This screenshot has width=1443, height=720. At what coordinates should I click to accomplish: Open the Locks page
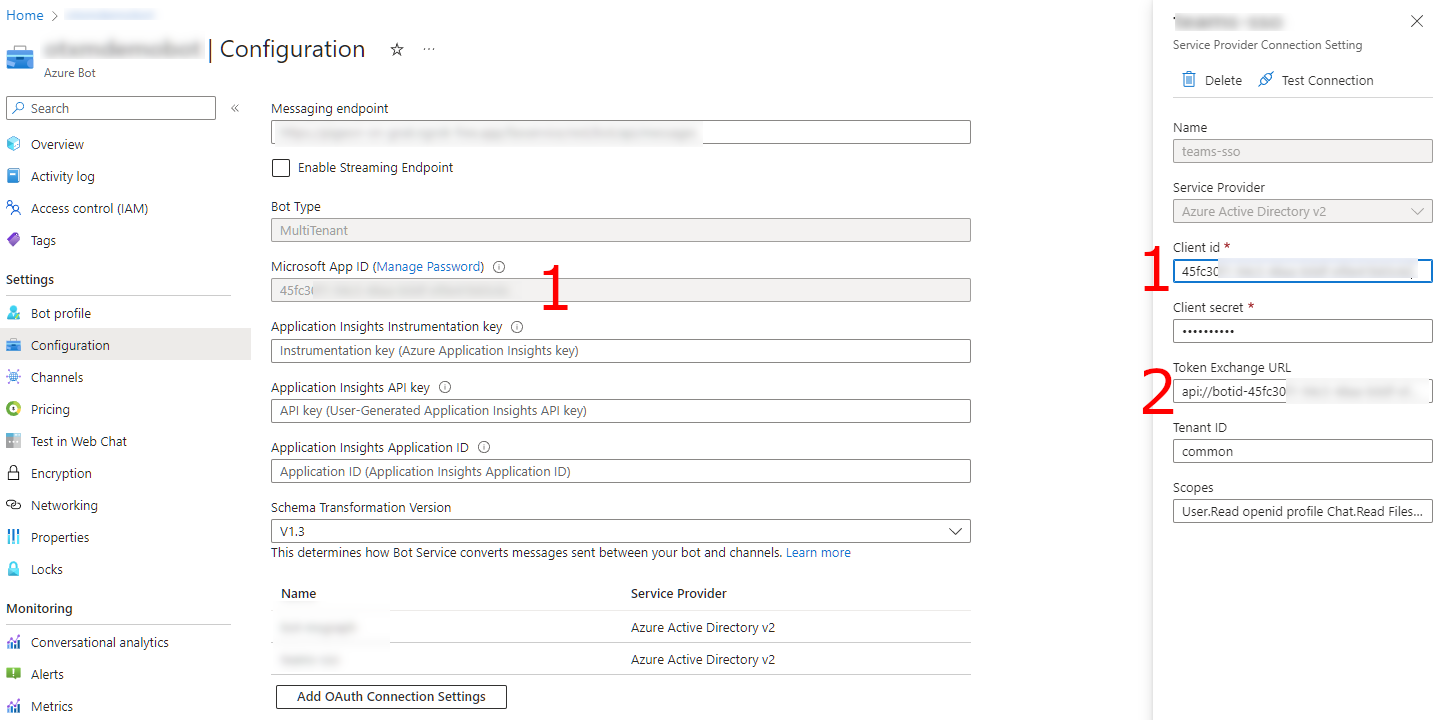48,568
